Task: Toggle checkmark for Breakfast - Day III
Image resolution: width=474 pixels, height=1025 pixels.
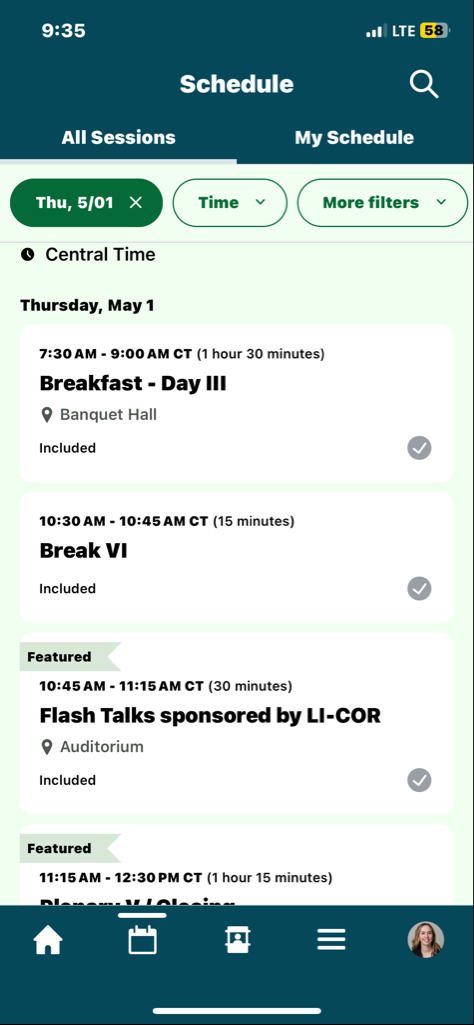Action: (x=419, y=448)
